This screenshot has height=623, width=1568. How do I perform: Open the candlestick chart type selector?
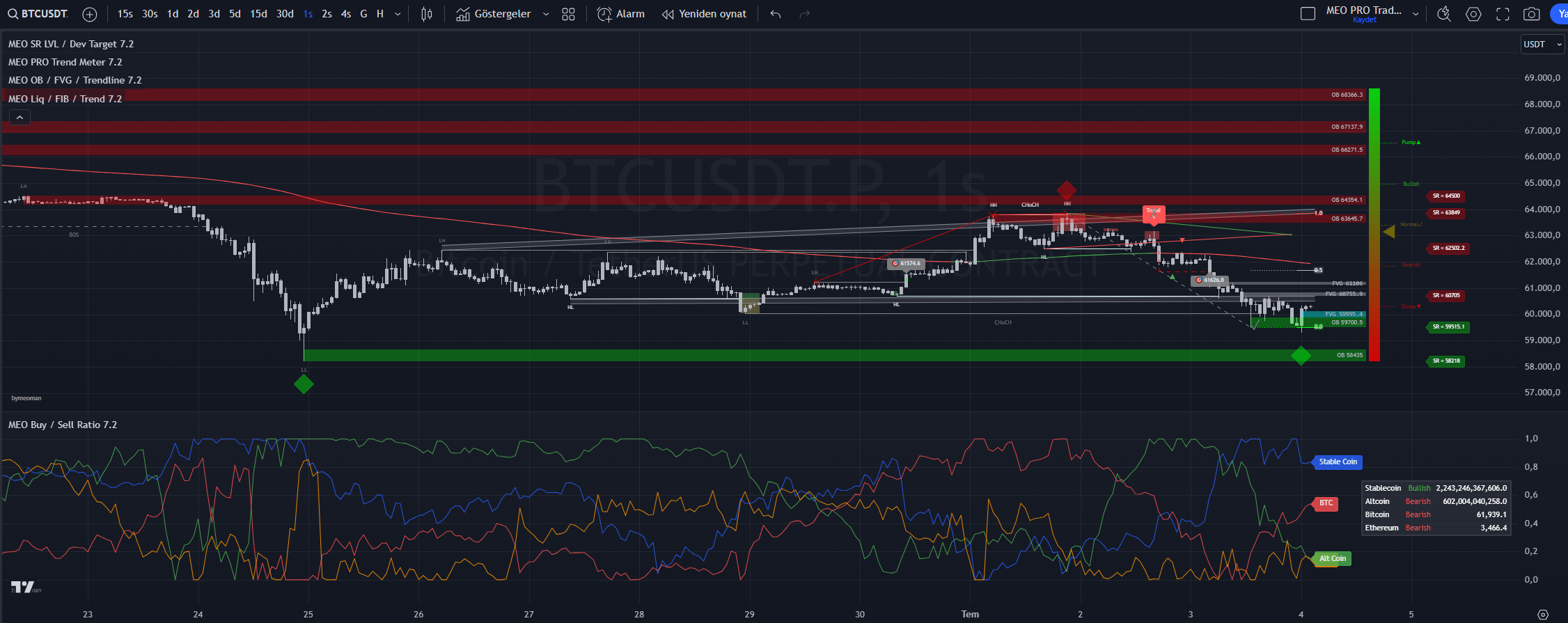click(427, 14)
